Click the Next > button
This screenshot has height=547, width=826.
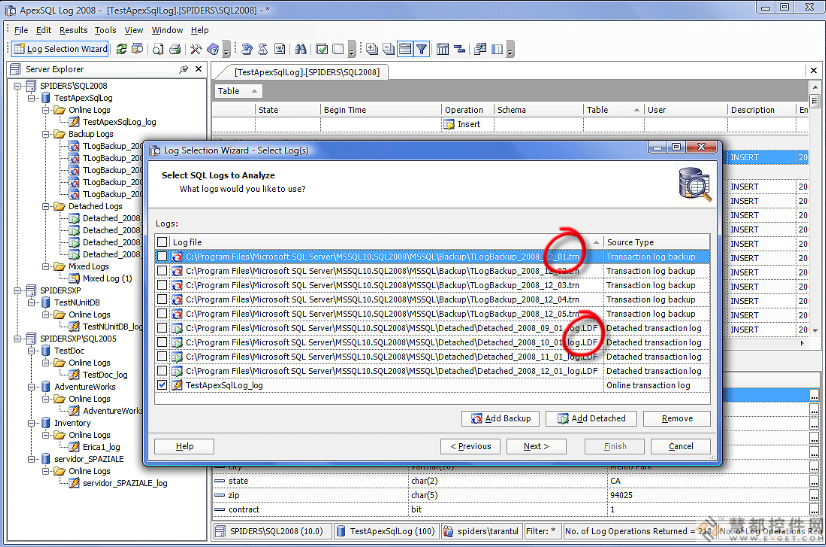(x=536, y=446)
